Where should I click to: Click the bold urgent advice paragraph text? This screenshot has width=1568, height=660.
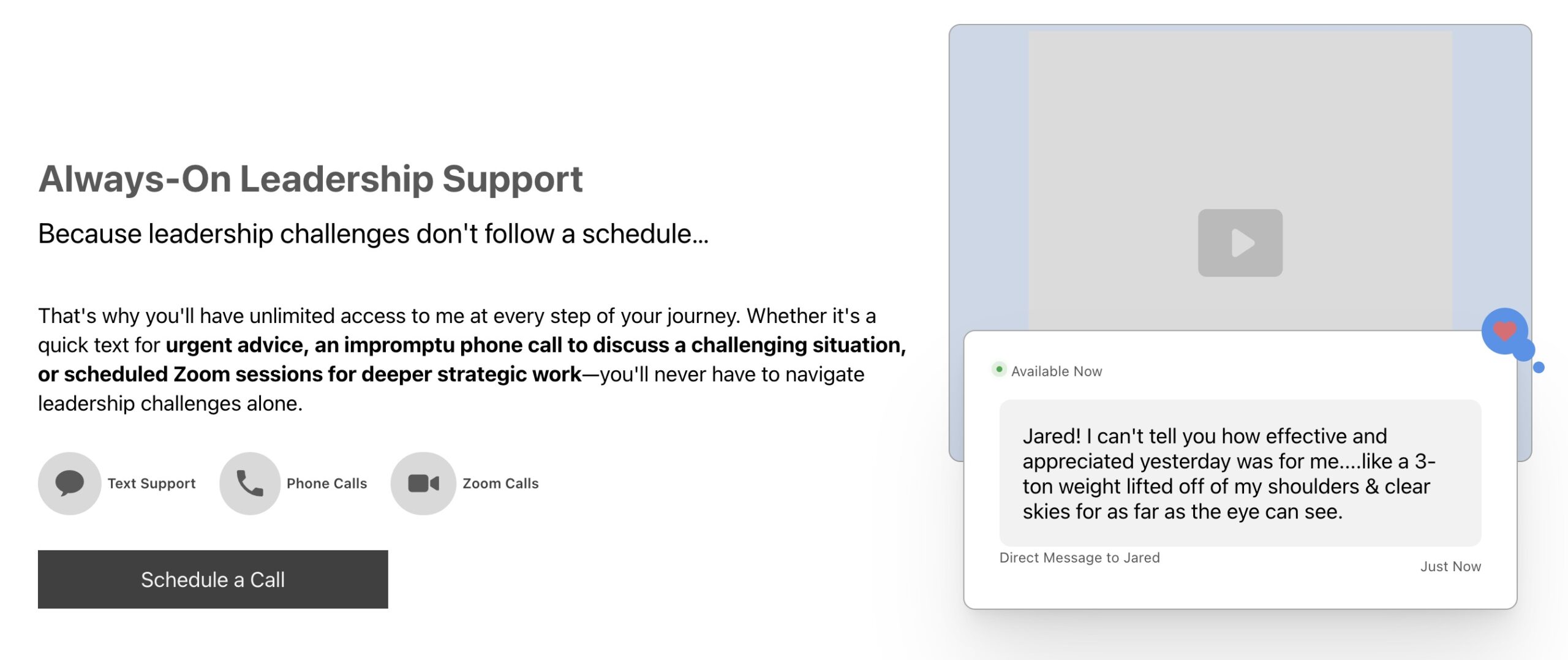pyautogui.click(x=535, y=345)
